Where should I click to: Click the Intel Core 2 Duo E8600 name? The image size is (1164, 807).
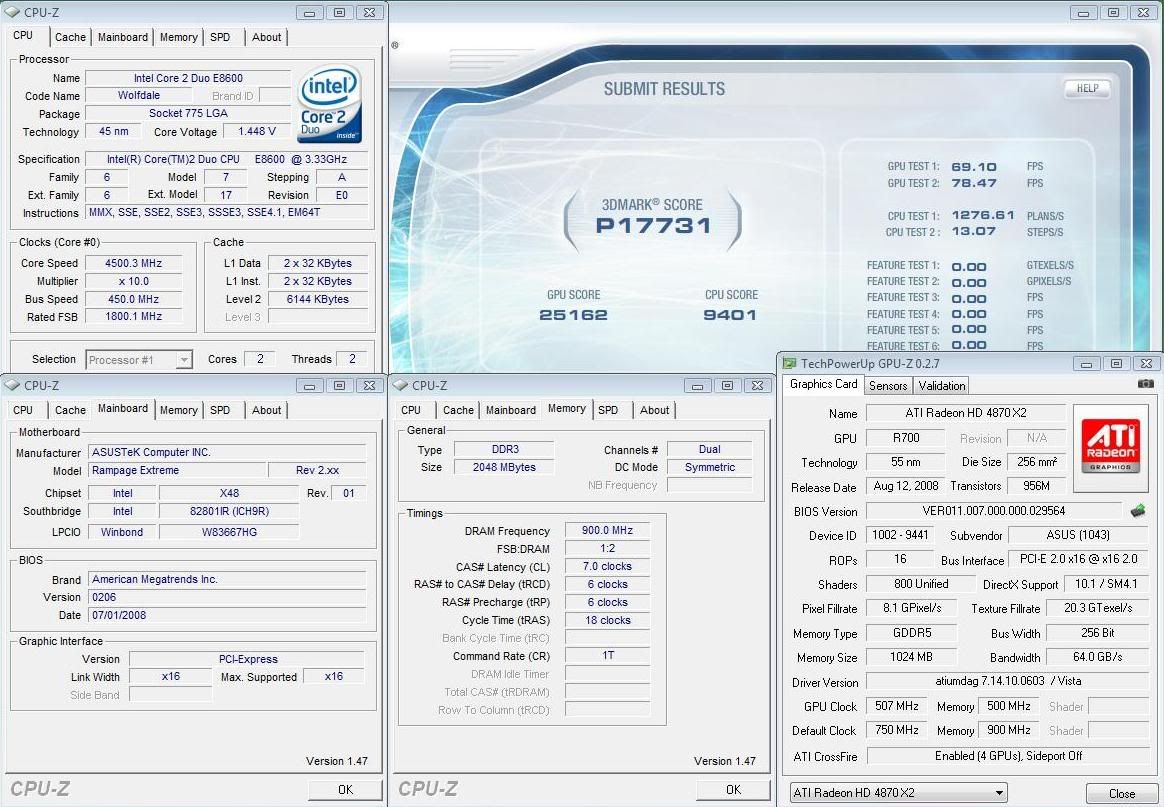(188, 78)
